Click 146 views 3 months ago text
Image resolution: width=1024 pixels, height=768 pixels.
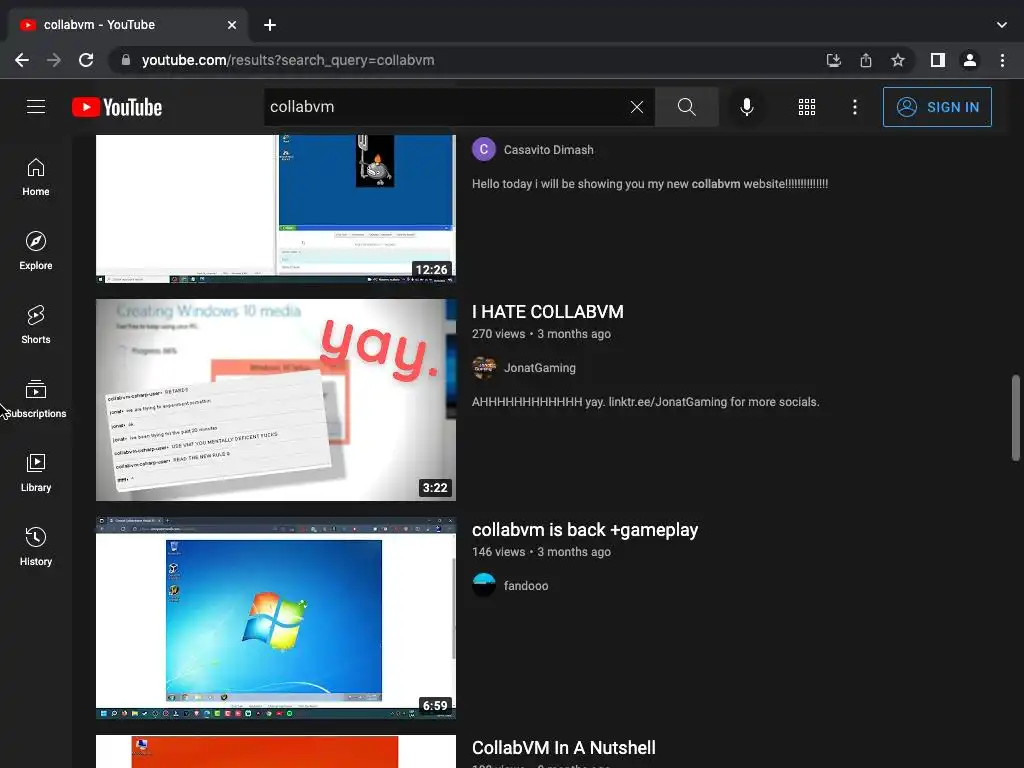pyautogui.click(x=541, y=552)
